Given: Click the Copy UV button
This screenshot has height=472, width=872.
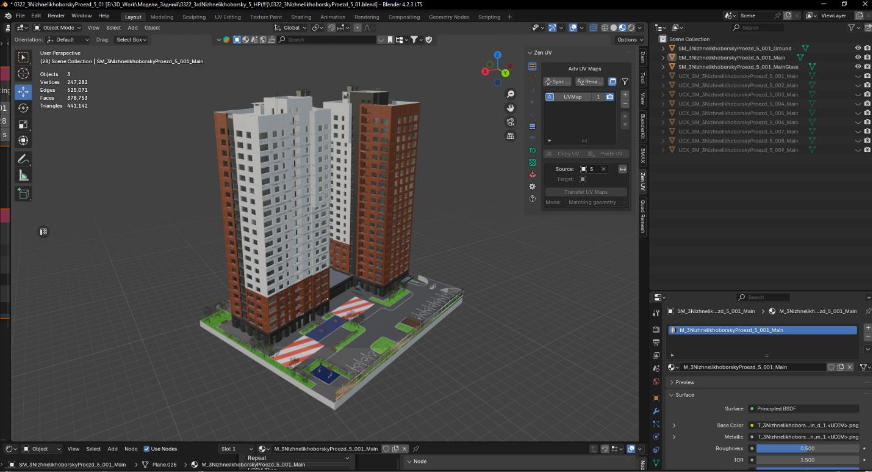Looking at the screenshot, I should click(x=563, y=153).
